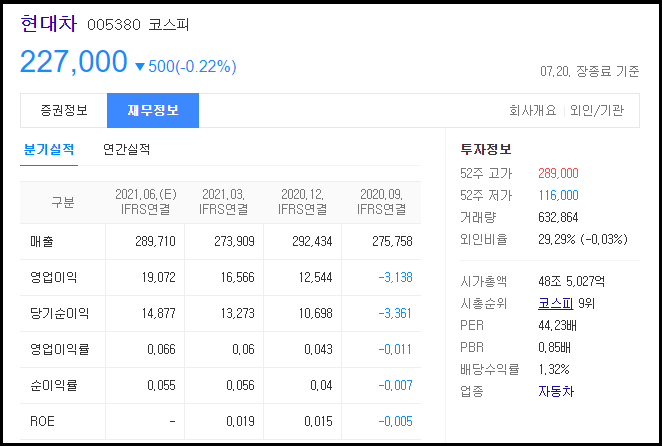Click the operating margin value 0.043
Viewport: 662px width, 446px height.
click(x=318, y=349)
